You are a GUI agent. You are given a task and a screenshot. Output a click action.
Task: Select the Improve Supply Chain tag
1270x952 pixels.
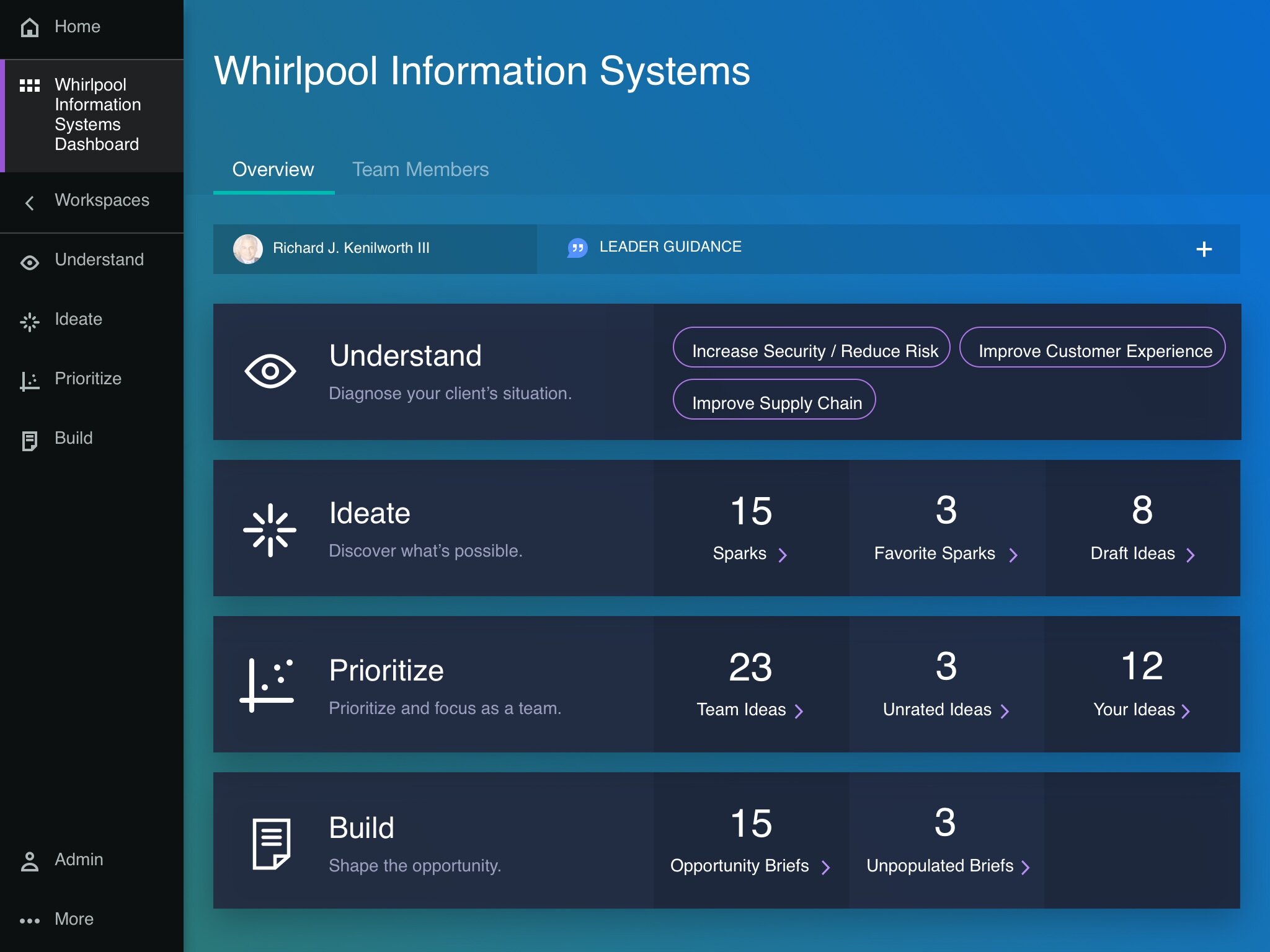pyautogui.click(x=774, y=400)
